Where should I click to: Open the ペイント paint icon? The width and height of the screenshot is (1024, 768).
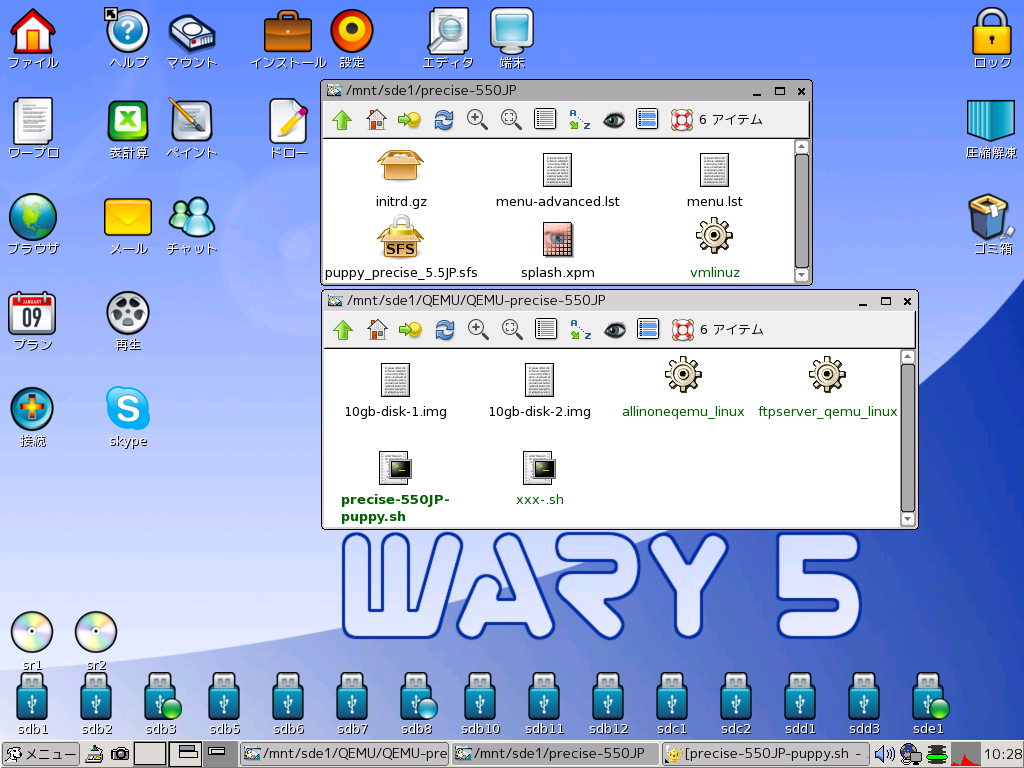pyautogui.click(x=191, y=129)
